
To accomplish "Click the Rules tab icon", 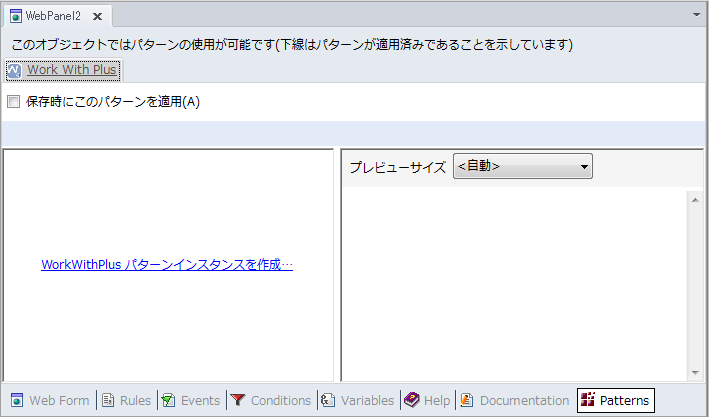I will (108, 400).
